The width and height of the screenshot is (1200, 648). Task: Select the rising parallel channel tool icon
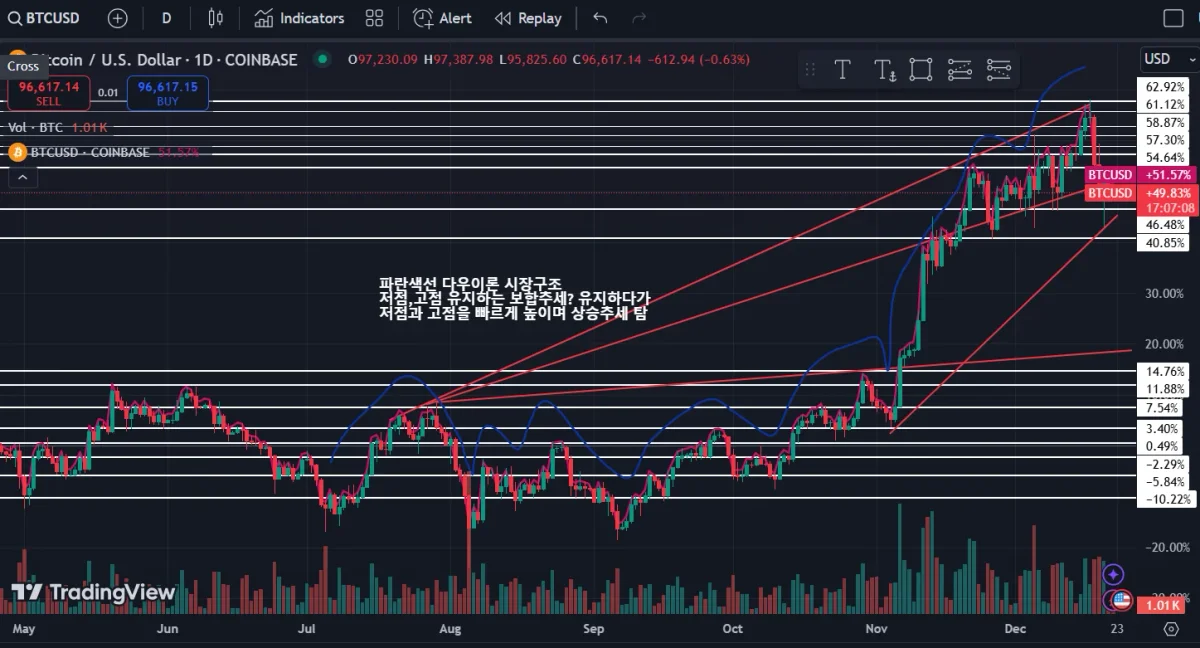click(x=959, y=69)
